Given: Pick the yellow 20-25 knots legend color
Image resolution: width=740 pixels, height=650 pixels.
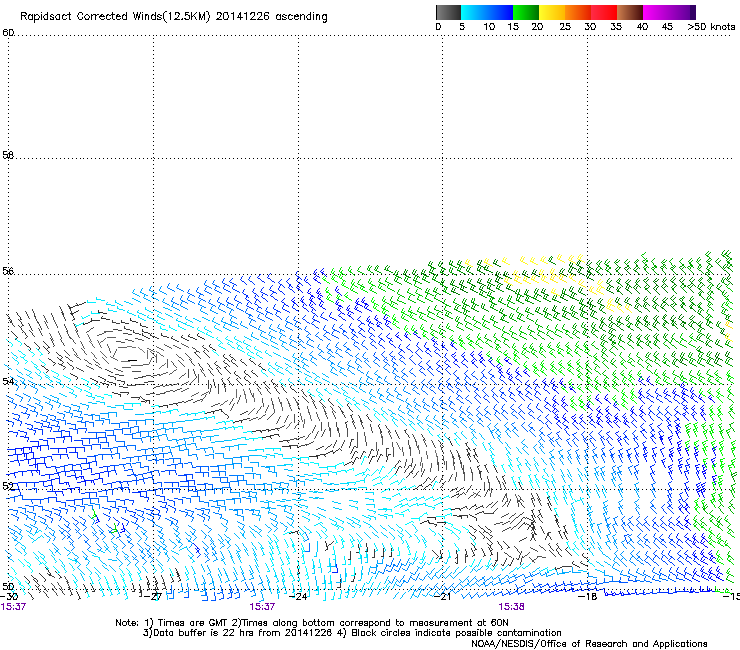Looking at the screenshot, I should 552,12.
